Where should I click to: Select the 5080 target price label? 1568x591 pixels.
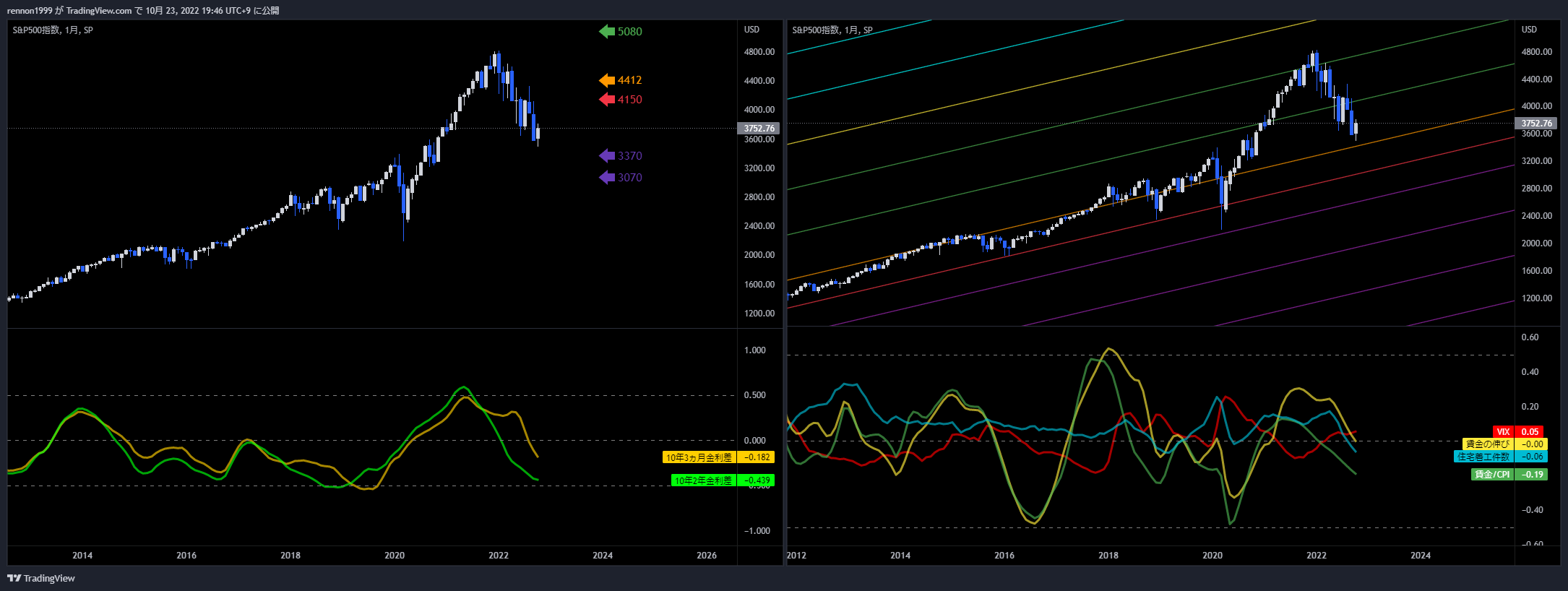629,32
